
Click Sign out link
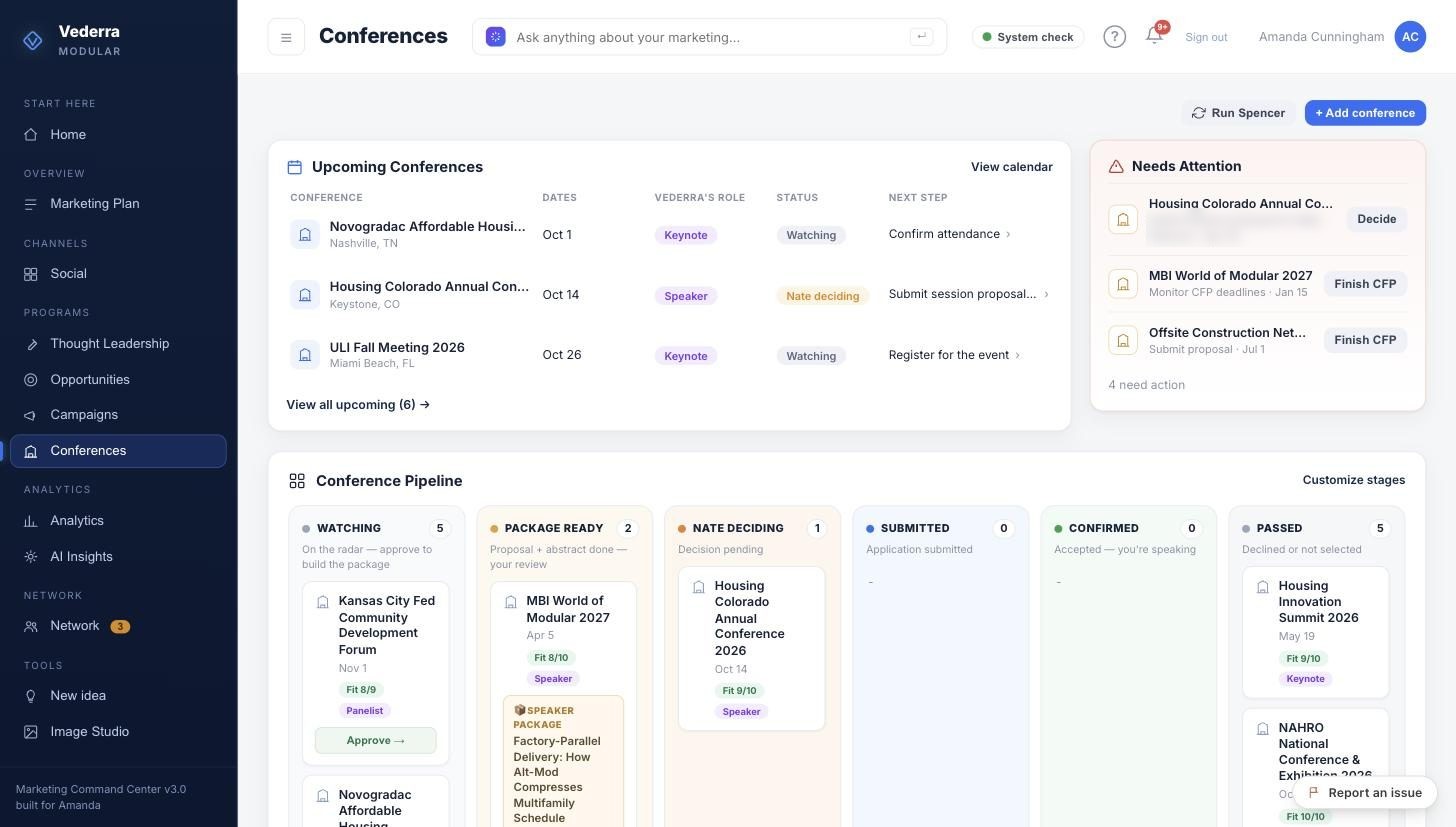tap(1206, 37)
